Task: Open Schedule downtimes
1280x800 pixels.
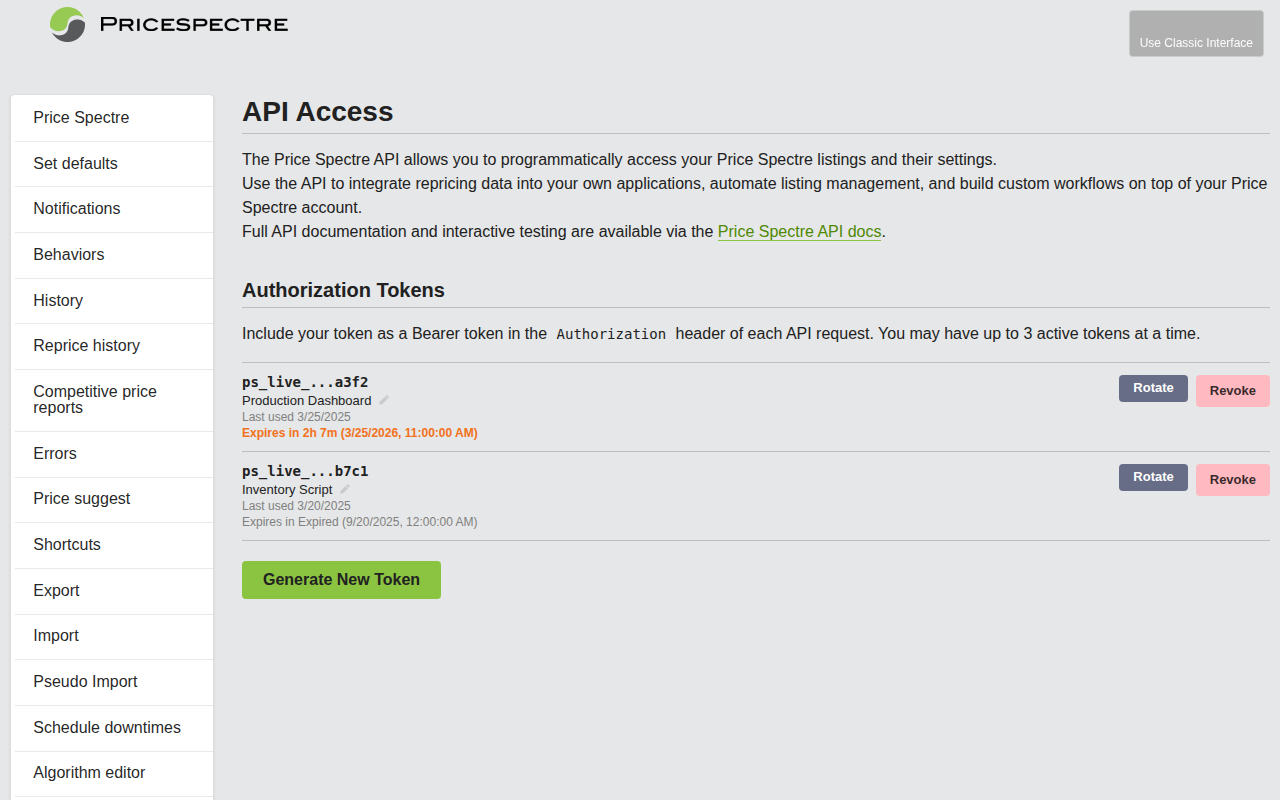Action: [x=107, y=727]
